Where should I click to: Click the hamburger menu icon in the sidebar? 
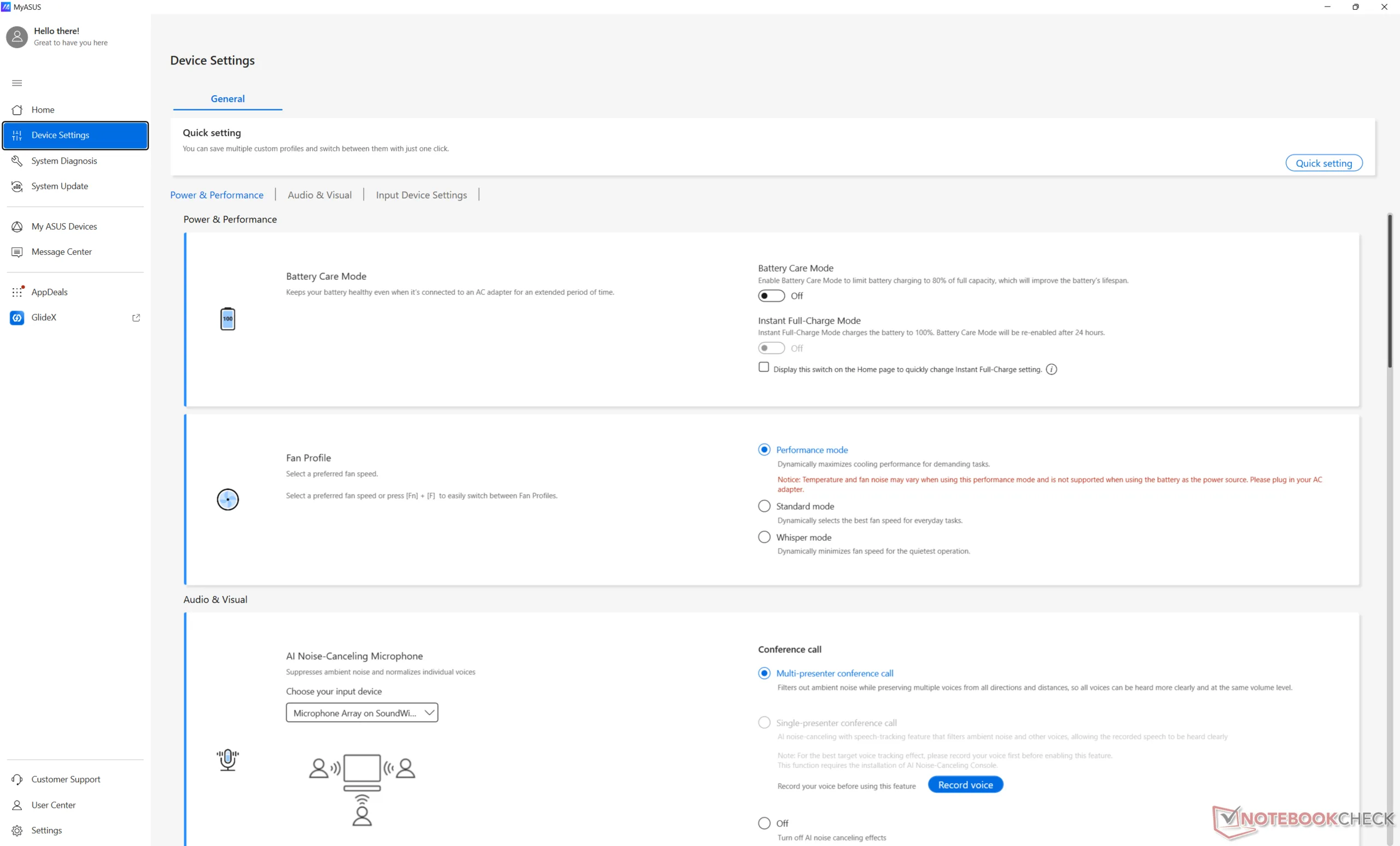[x=17, y=83]
